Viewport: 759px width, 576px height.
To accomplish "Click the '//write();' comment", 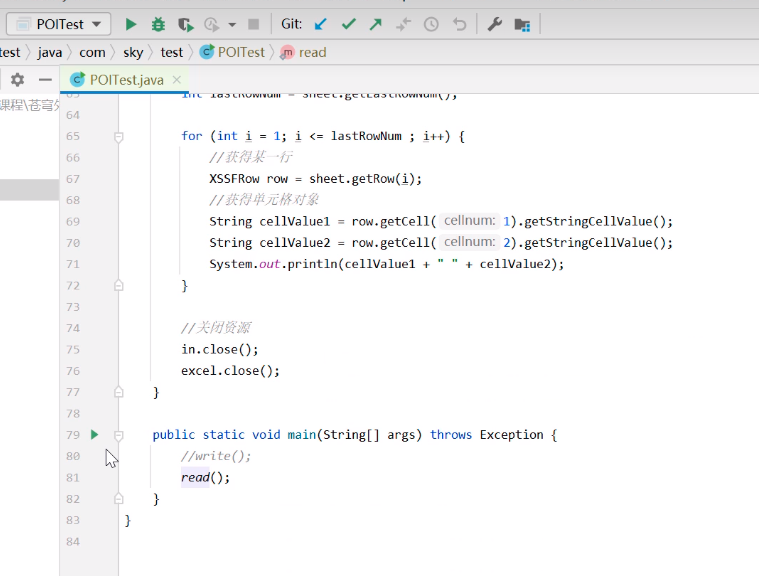I will tap(216, 456).
